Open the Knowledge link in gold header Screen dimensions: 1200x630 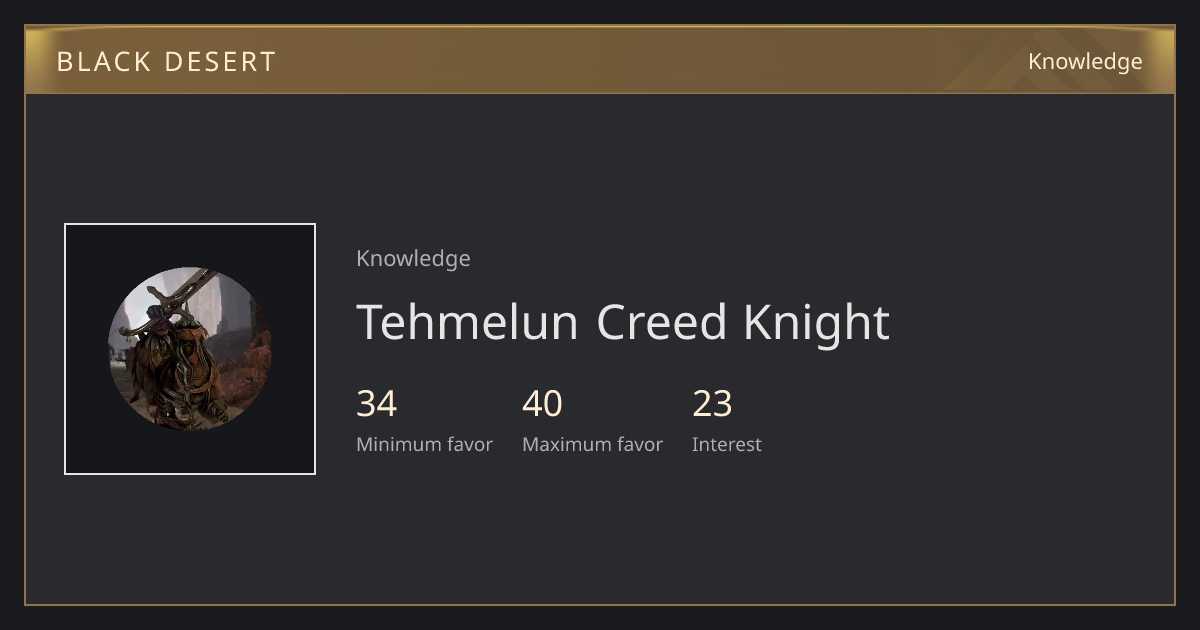1085,61
